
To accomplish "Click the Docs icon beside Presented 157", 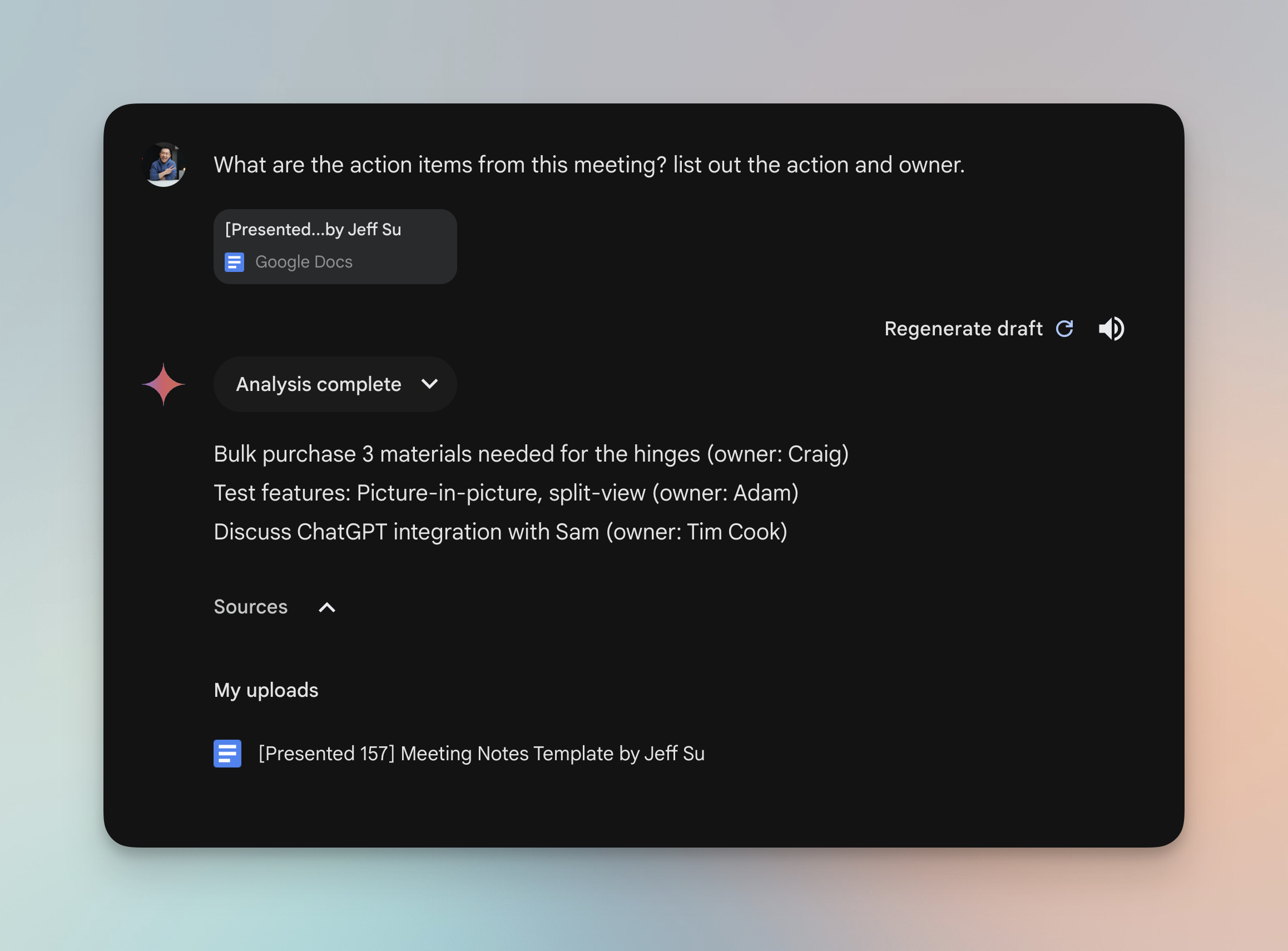I will coord(227,754).
